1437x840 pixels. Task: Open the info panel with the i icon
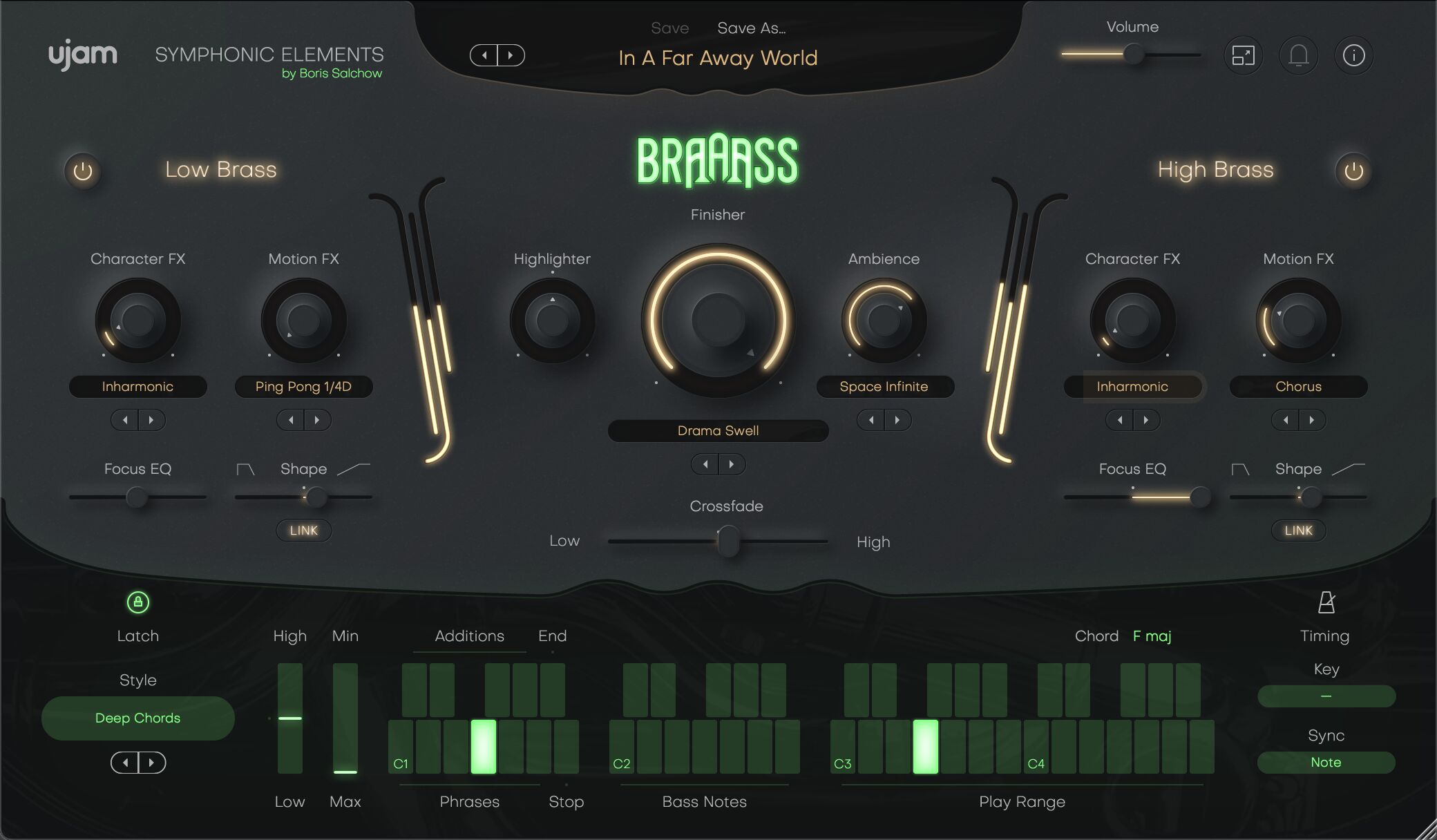pyautogui.click(x=1354, y=55)
